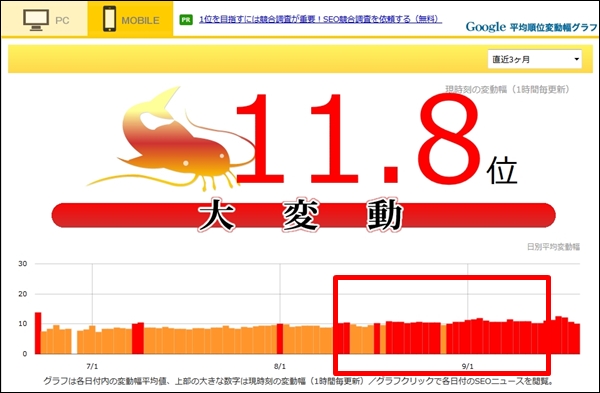Switch to the MOBILE tab
600x393 pixels.
coord(130,19)
